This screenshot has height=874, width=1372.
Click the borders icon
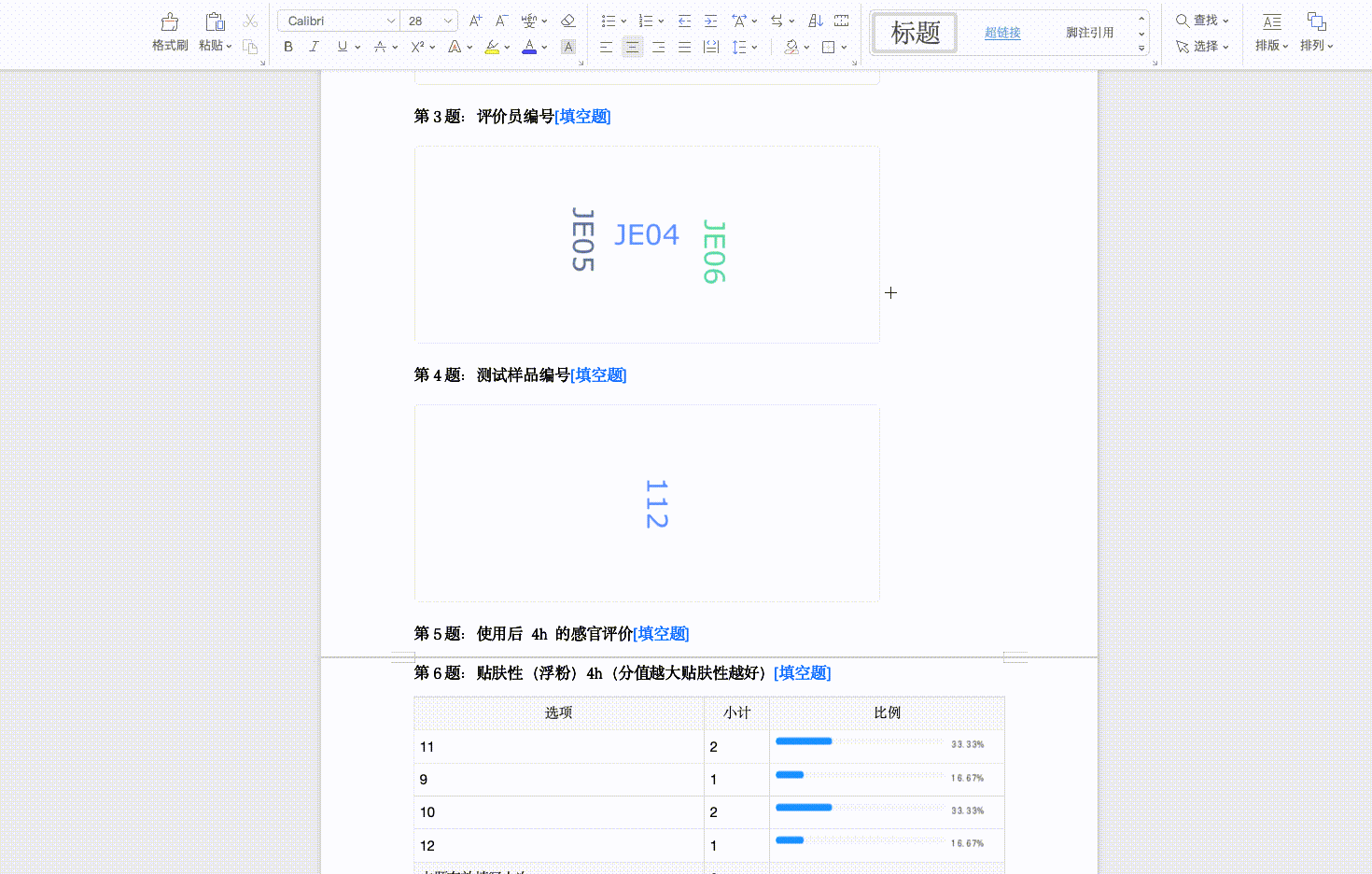click(x=828, y=47)
